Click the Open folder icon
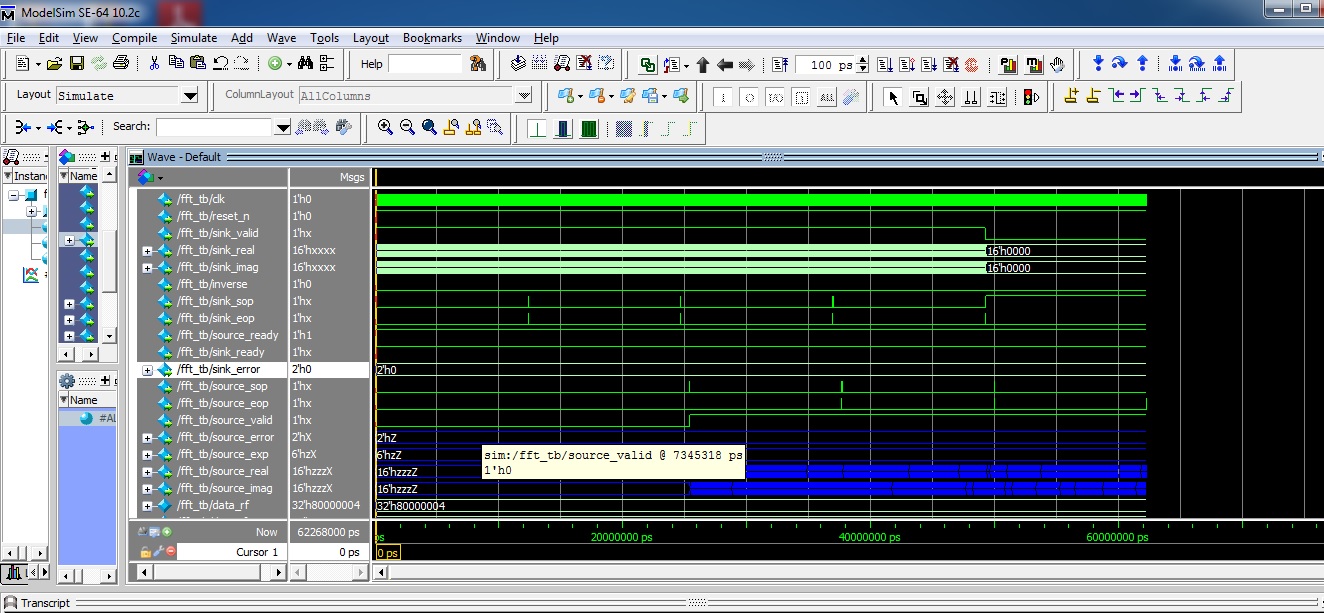This screenshot has height=613, width=1324. [x=54, y=64]
